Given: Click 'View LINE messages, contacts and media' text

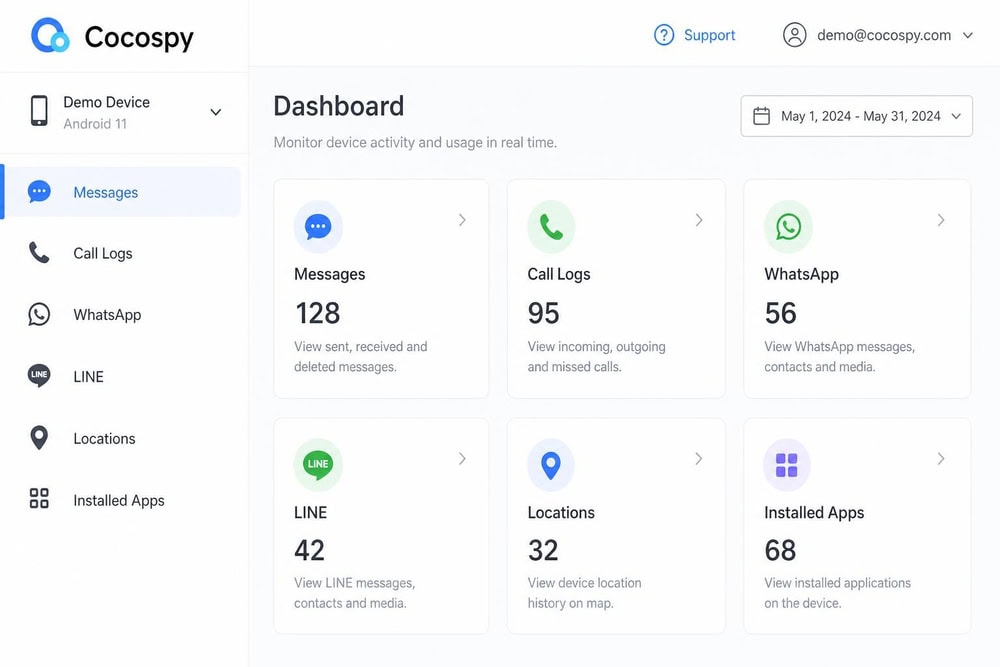Looking at the screenshot, I should point(355,593).
